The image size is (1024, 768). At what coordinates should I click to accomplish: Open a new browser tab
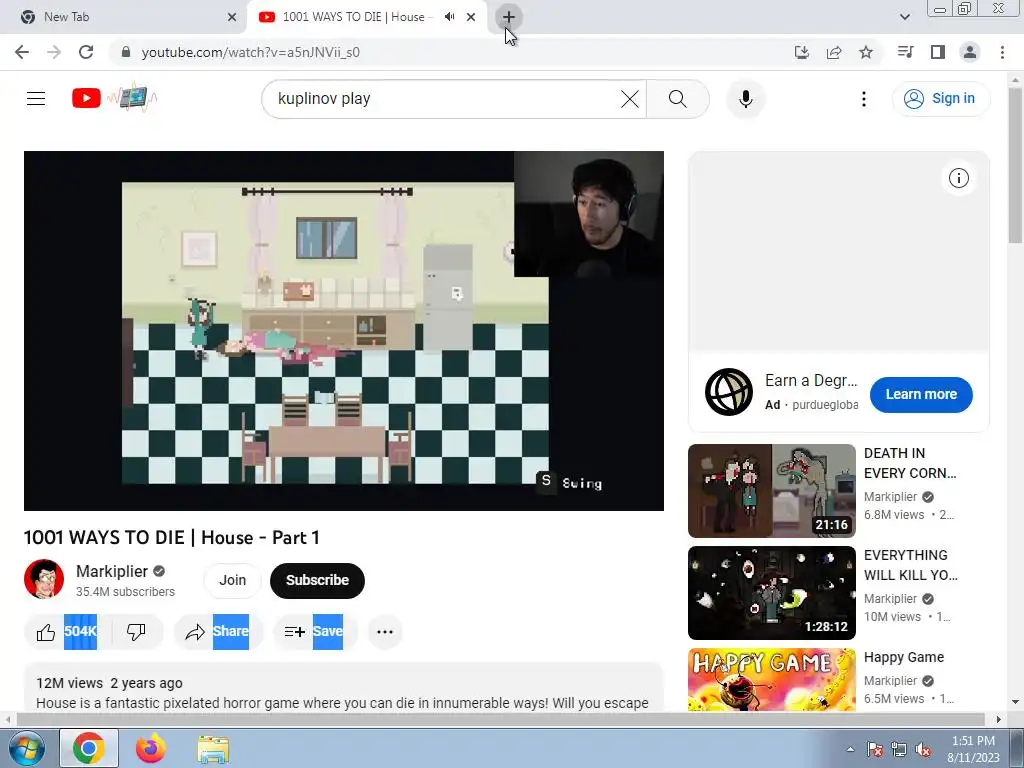509,18
